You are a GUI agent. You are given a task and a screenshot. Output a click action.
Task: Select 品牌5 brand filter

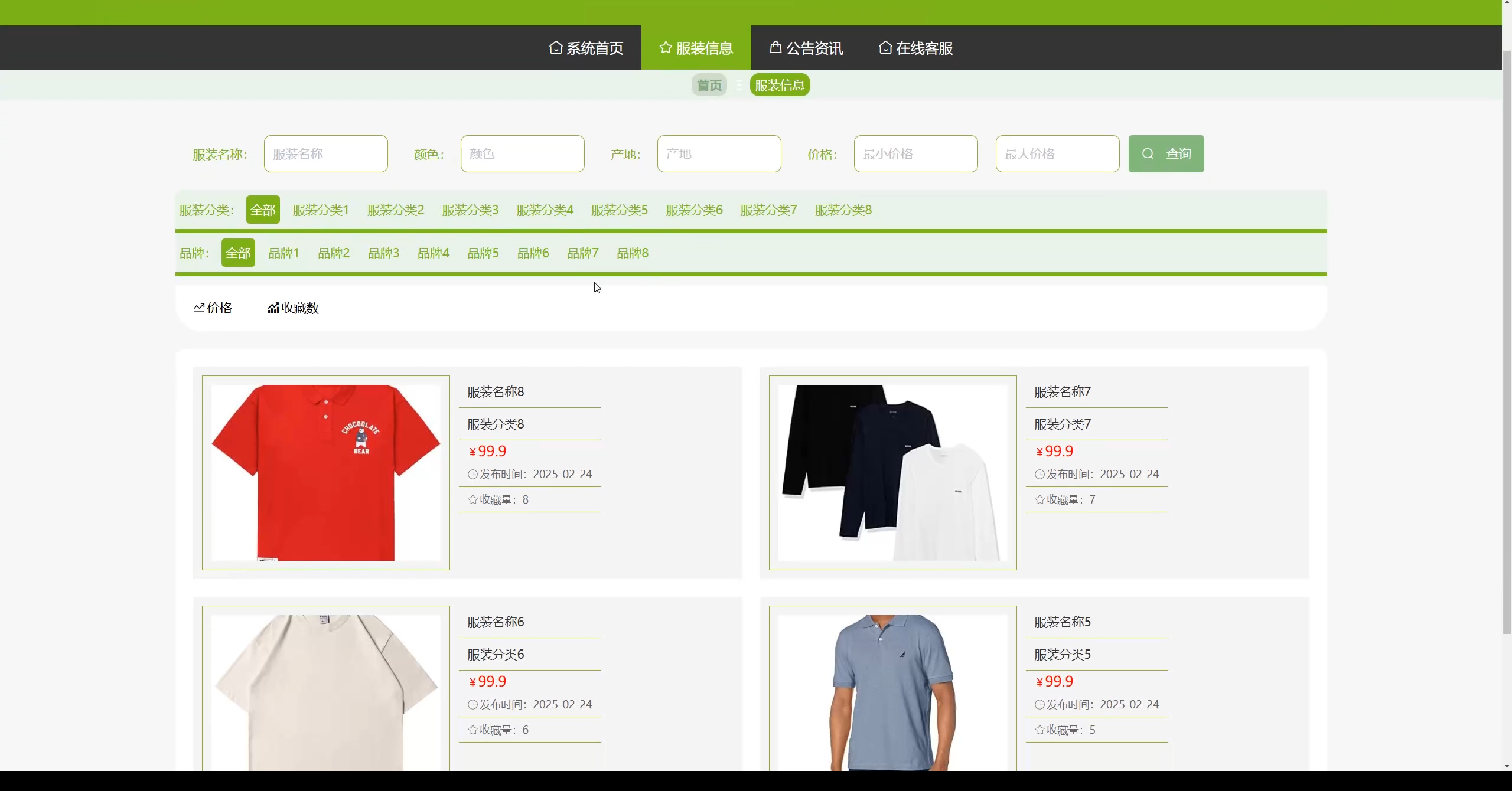tap(483, 253)
